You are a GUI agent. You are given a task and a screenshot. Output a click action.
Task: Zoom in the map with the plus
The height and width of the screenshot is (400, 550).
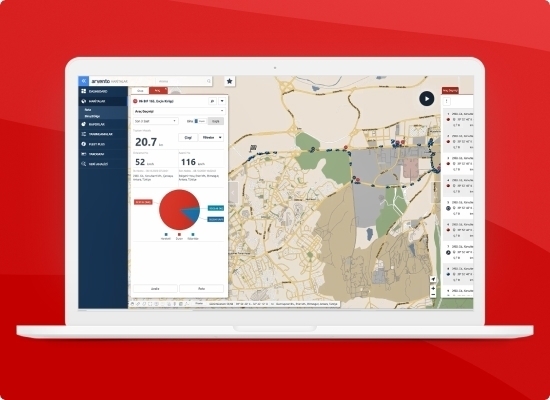tap(433, 288)
